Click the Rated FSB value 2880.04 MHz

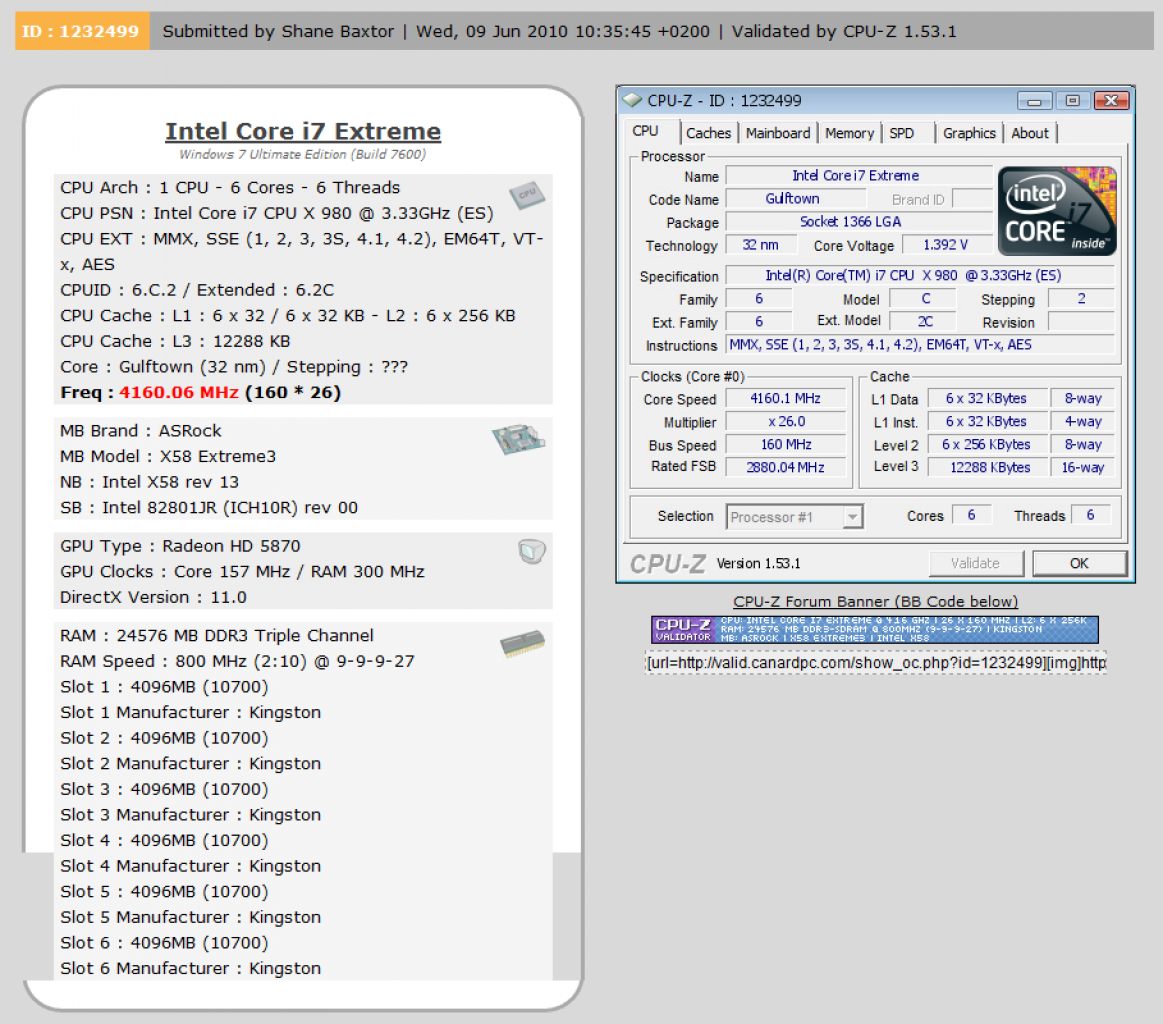[x=785, y=467]
